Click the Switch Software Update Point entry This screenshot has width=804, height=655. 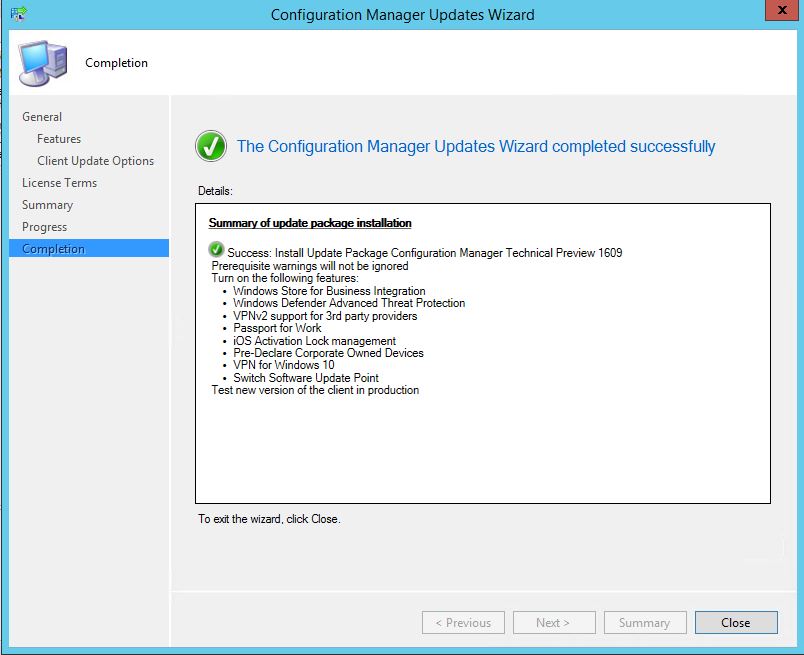point(305,378)
